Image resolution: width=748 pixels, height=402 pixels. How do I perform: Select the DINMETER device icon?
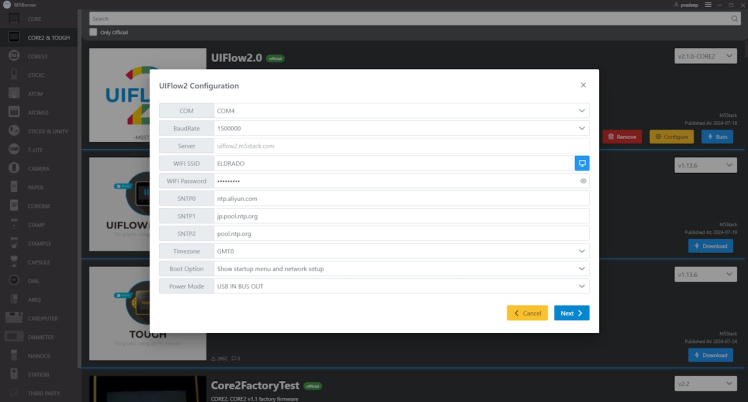[x=14, y=336]
